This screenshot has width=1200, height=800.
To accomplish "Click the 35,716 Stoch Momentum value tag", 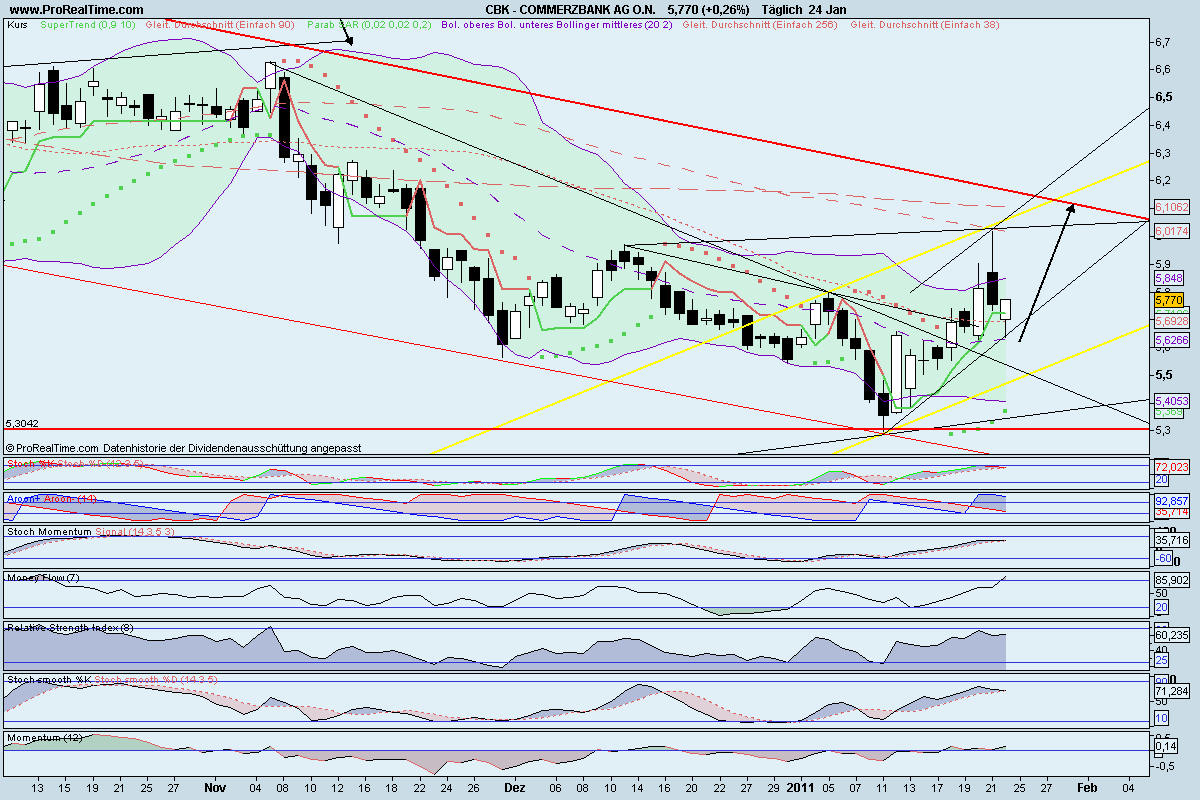I will 1170,540.
